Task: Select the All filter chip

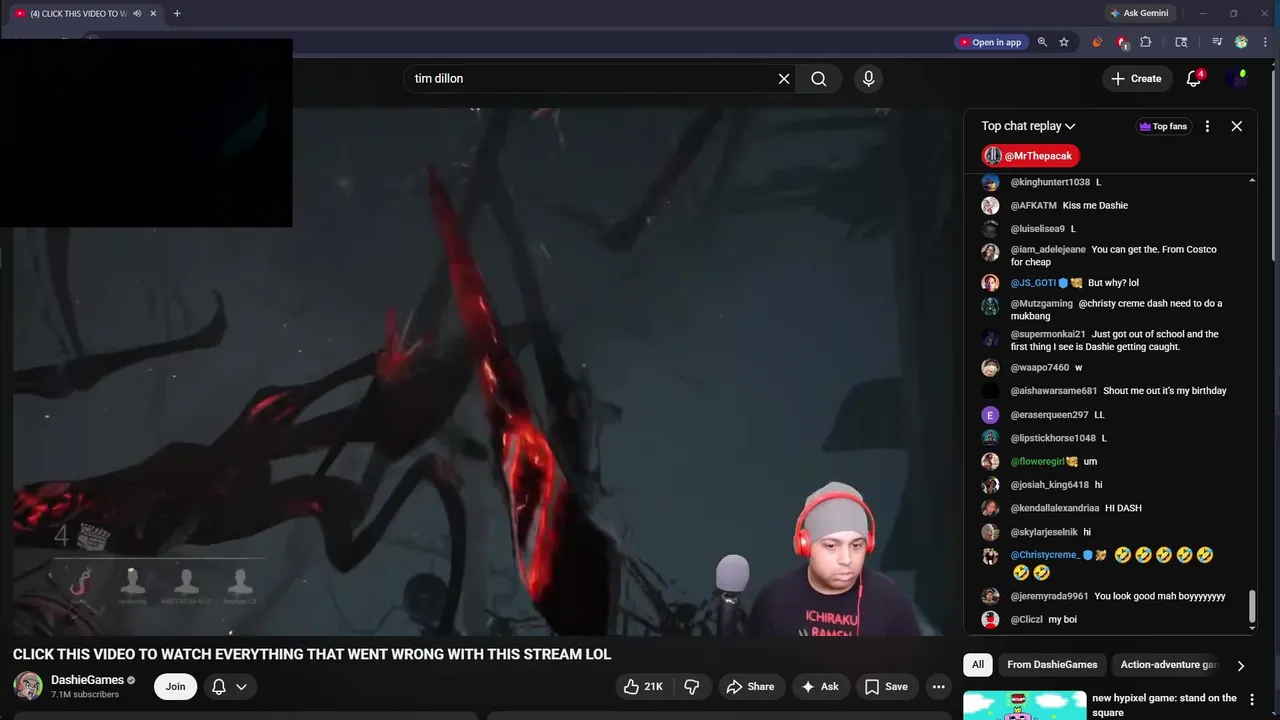Action: 978,665
